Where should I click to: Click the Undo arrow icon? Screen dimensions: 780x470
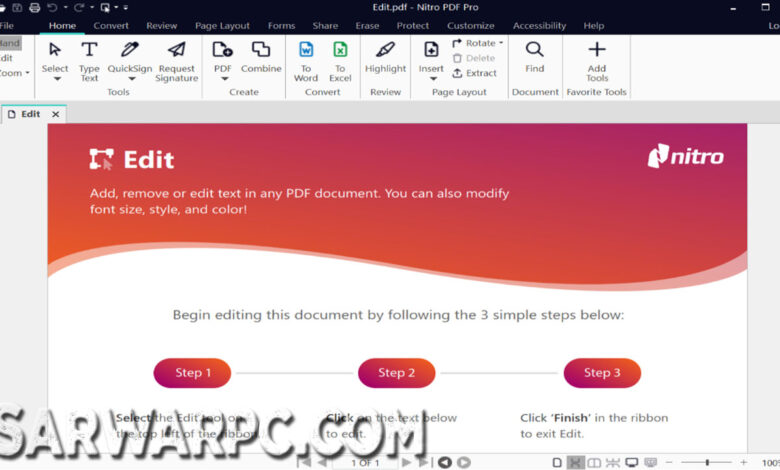[52, 7]
